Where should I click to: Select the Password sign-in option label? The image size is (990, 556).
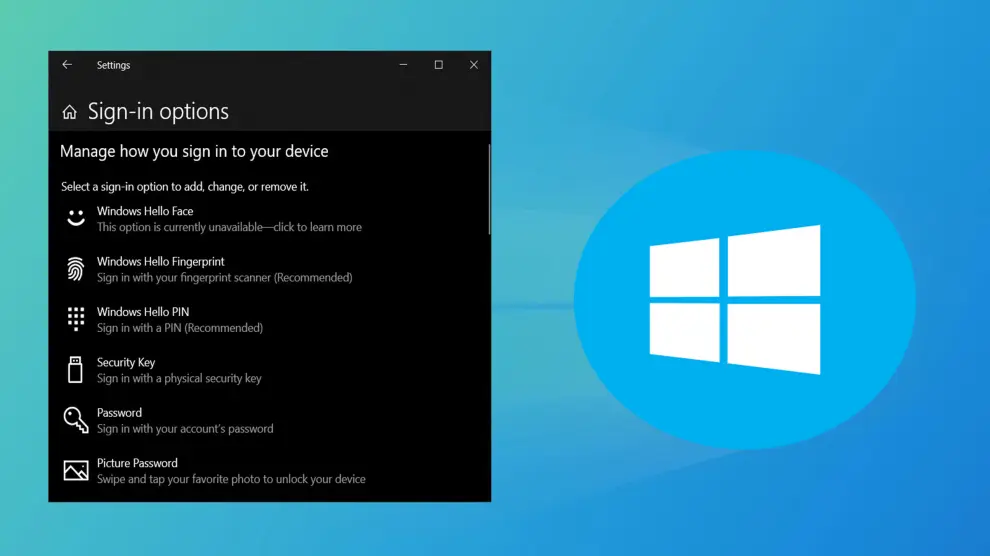pyautogui.click(x=119, y=413)
